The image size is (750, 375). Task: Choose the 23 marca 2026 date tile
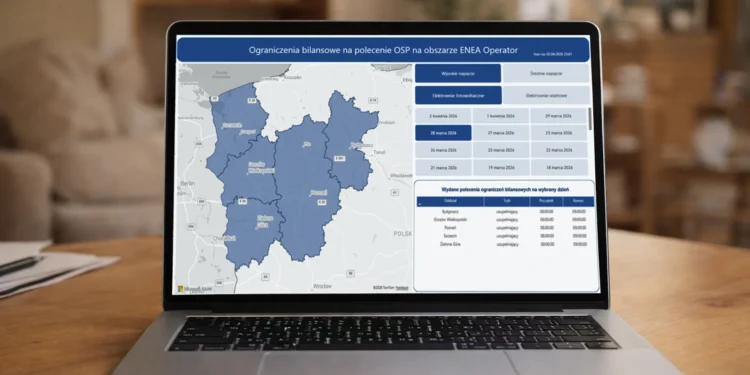point(501,150)
